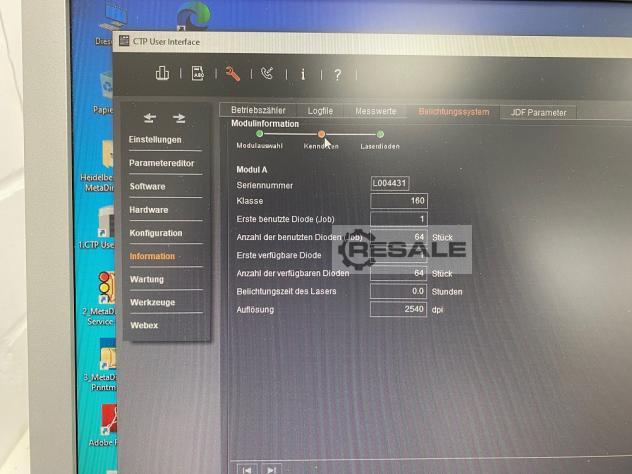Open Einstellungen in the sidebar
The height and width of the screenshot is (474, 632).
[x=155, y=140]
